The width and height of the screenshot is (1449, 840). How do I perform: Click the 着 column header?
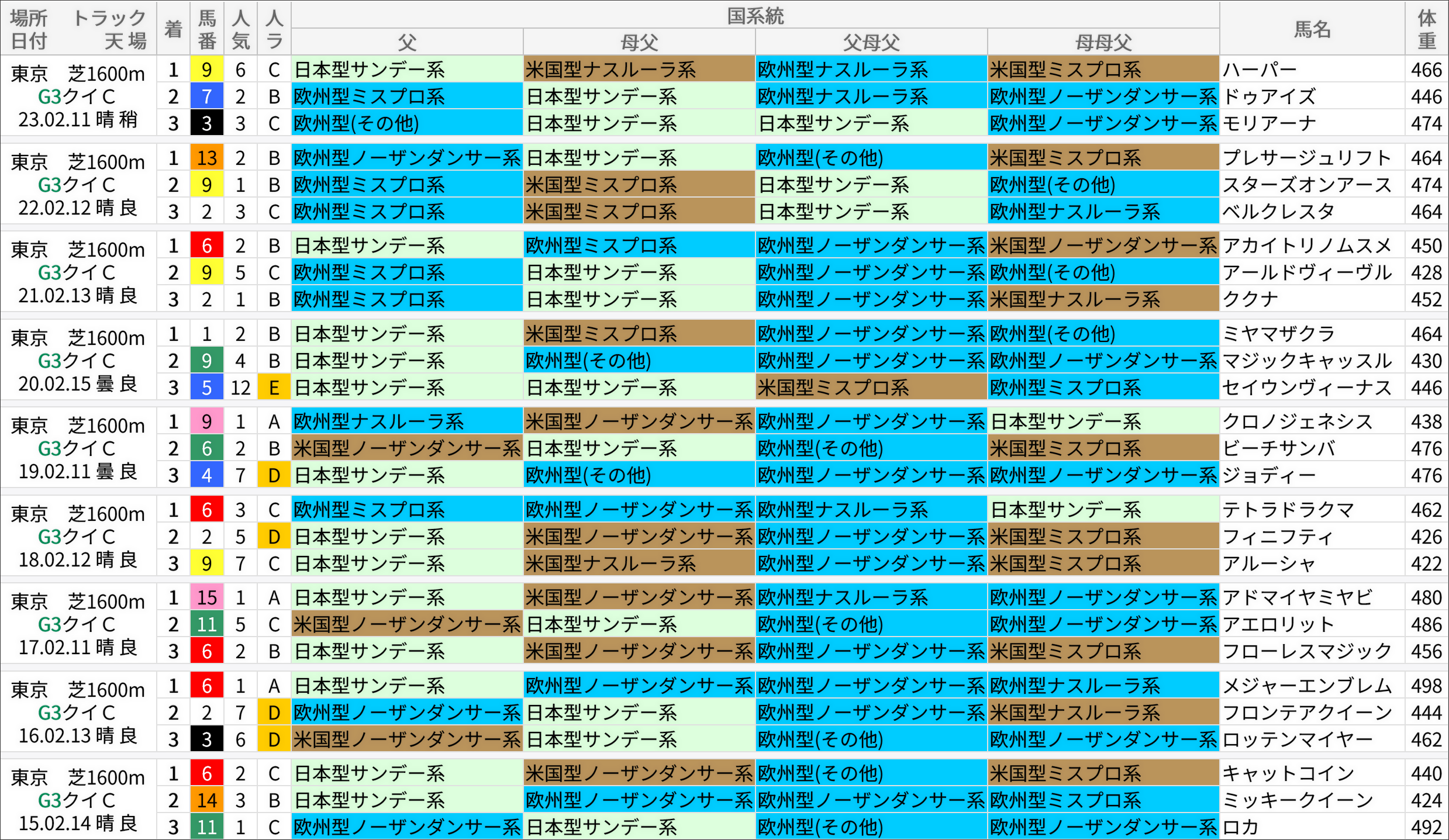point(173,29)
